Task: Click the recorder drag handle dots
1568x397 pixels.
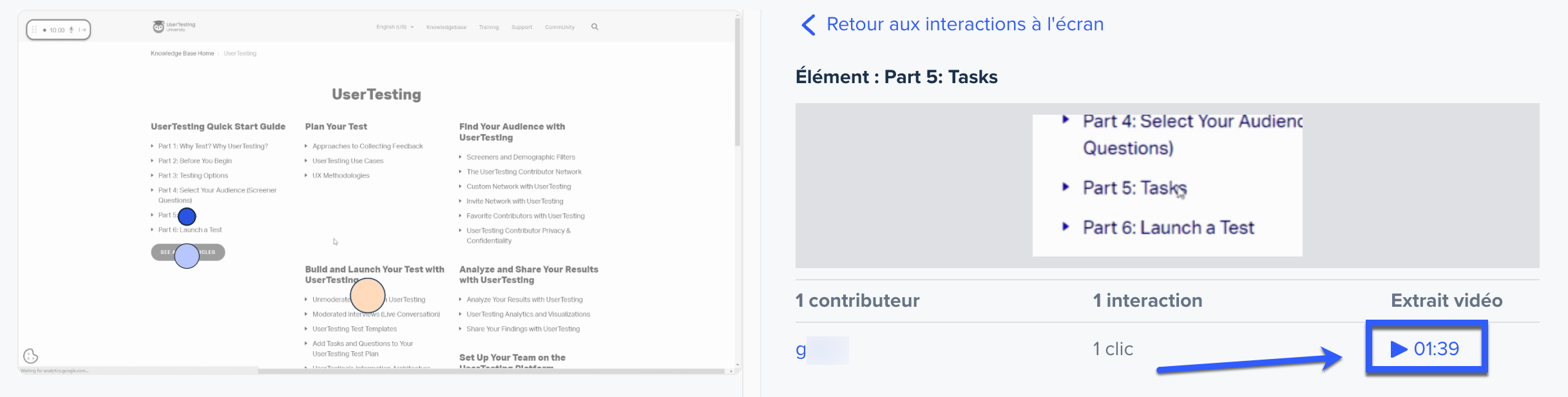Action: [x=35, y=30]
